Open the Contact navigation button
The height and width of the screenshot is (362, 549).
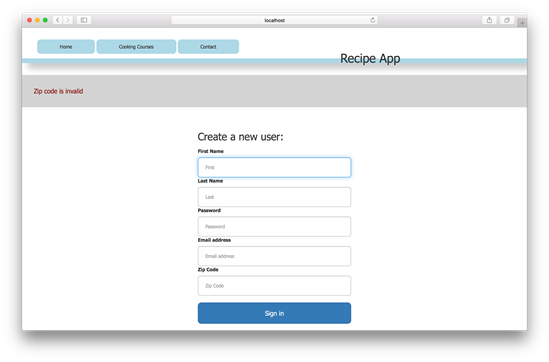208,47
